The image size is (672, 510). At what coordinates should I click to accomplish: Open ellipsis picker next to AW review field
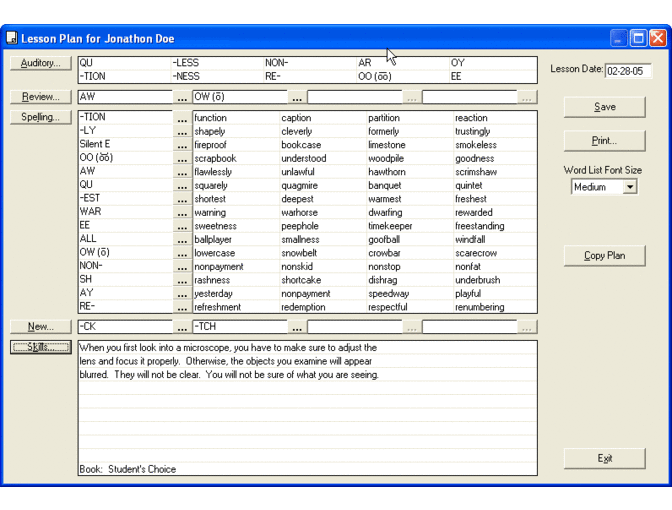click(182, 98)
